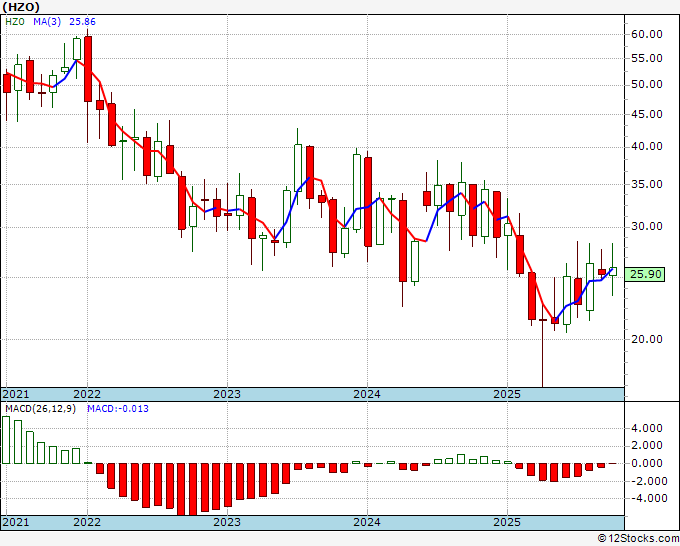Click the 2.000 MACD axis label
Viewport: 680px width, 546px height.
pos(647,446)
